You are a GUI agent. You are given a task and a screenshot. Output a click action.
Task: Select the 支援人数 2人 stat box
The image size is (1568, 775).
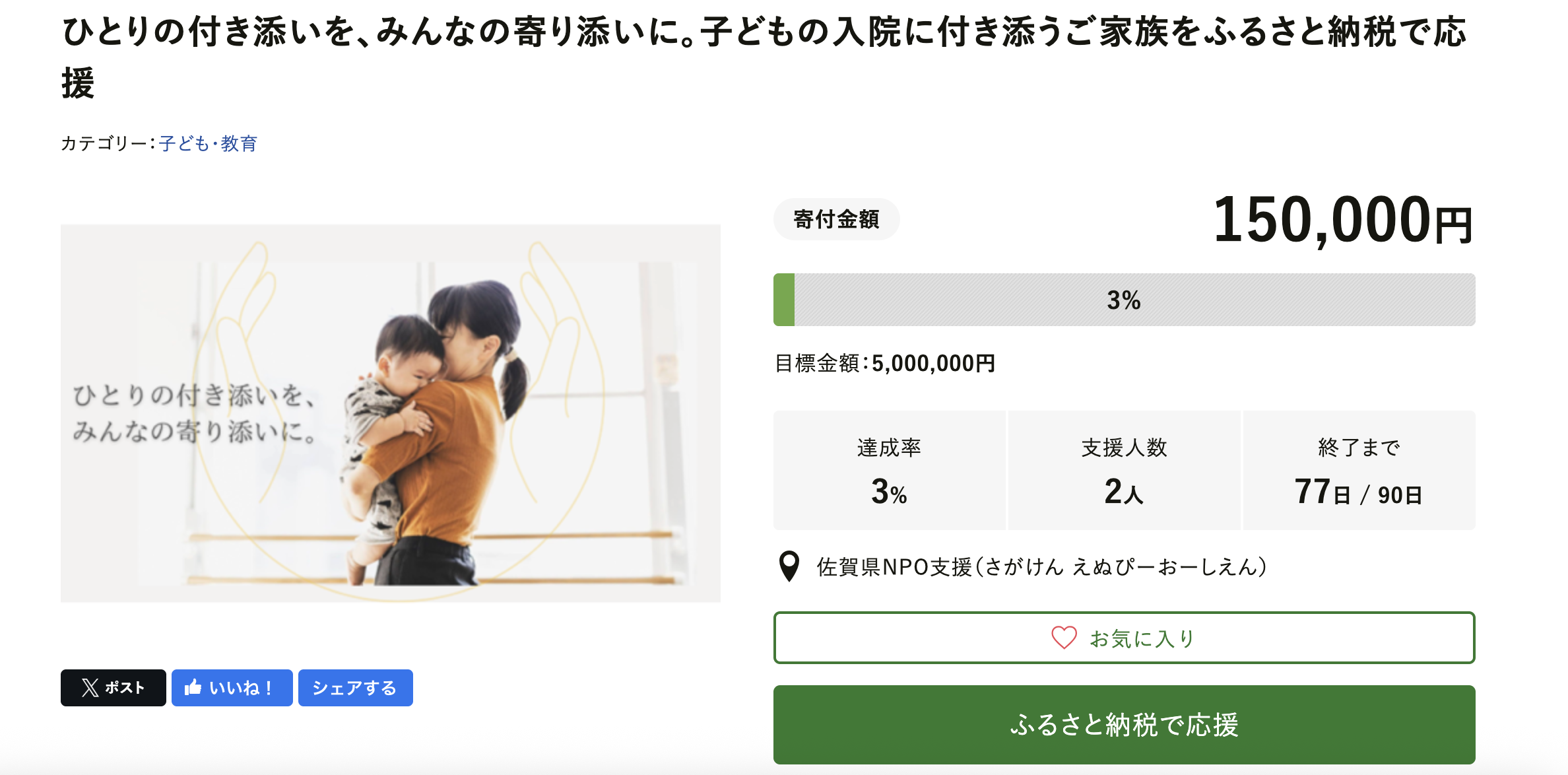[x=1124, y=470]
